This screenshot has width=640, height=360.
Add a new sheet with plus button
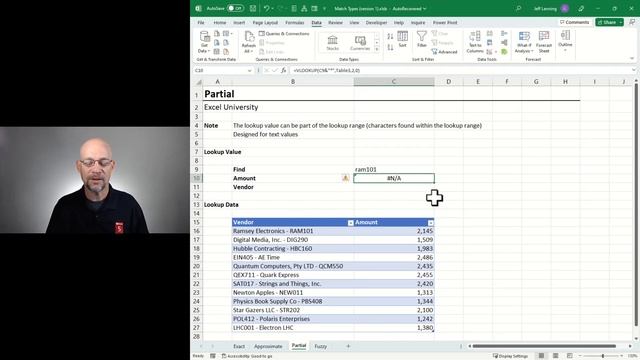pyautogui.click(x=348, y=346)
